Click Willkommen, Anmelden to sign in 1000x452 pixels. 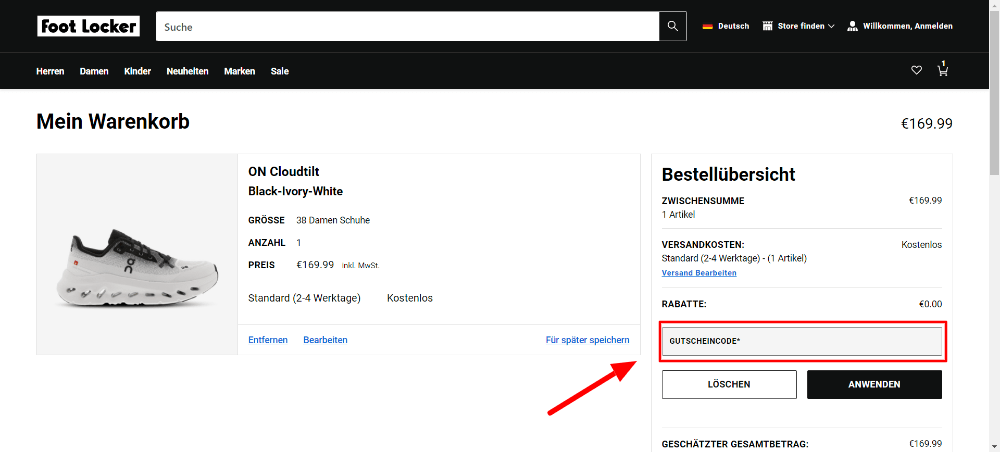(x=908, y=26)
